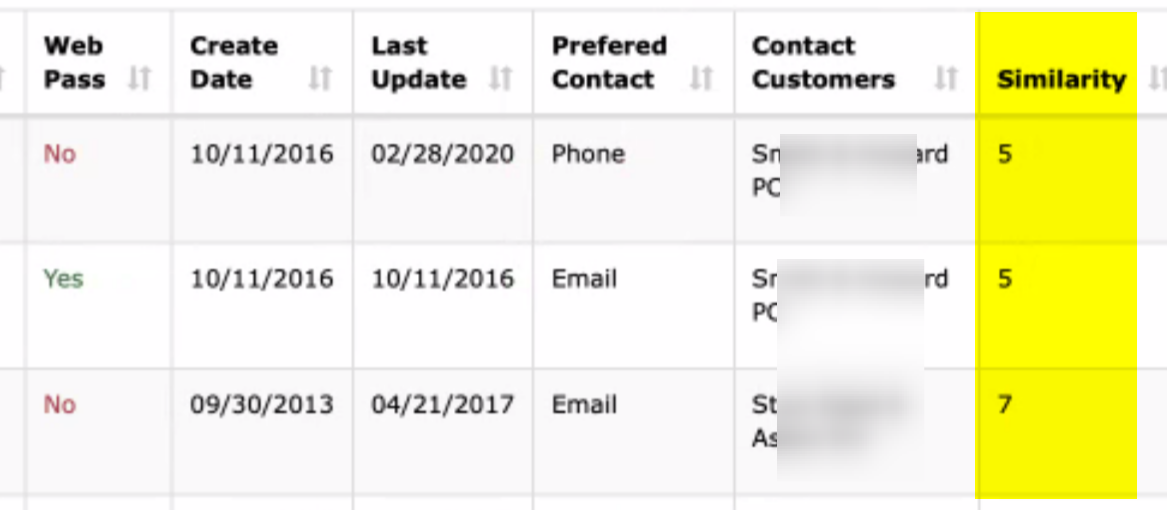Click the Last Update header text
The height and width of the screenshot is (510, 1169).
[419, 63]
